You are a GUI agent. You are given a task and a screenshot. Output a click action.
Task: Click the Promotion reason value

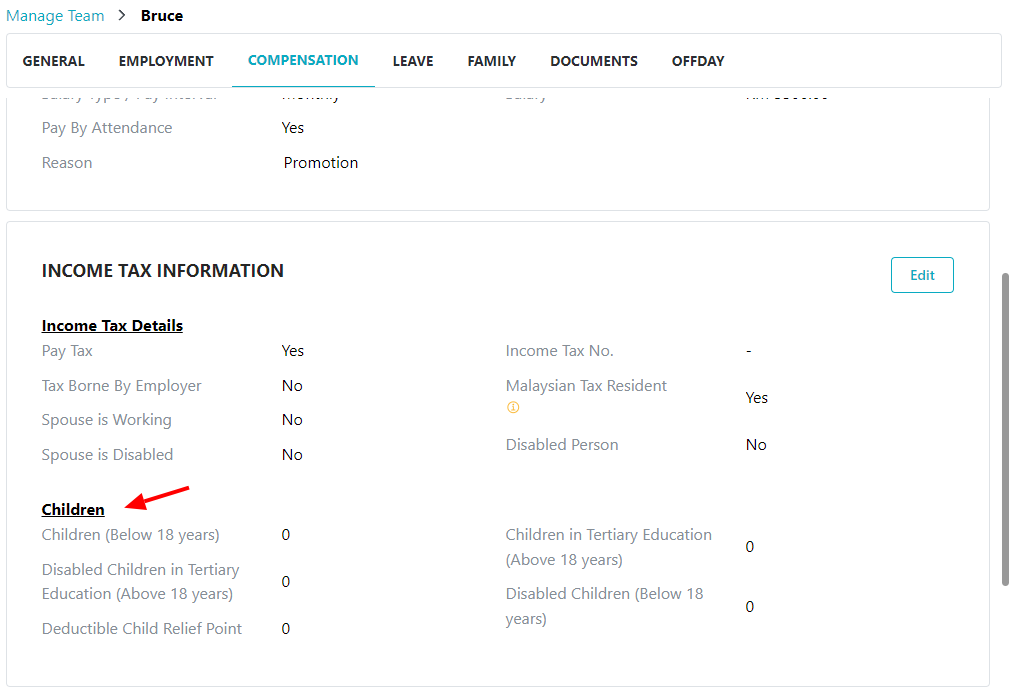320,162
